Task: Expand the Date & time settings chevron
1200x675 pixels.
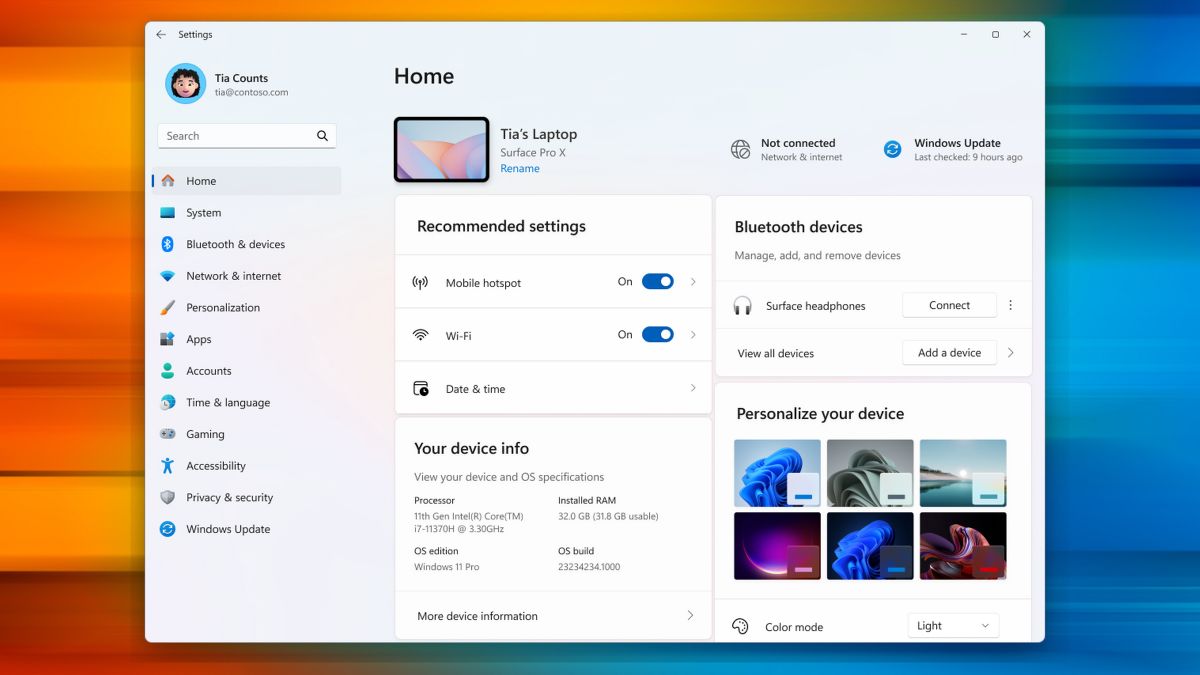Action: coord(691,388)
